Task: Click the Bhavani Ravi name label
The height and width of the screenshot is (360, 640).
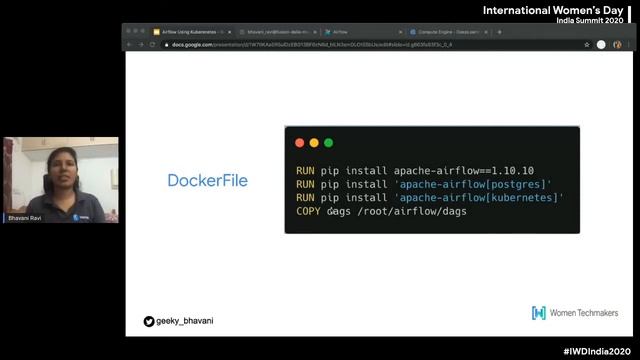Action: tap(24, 218)
